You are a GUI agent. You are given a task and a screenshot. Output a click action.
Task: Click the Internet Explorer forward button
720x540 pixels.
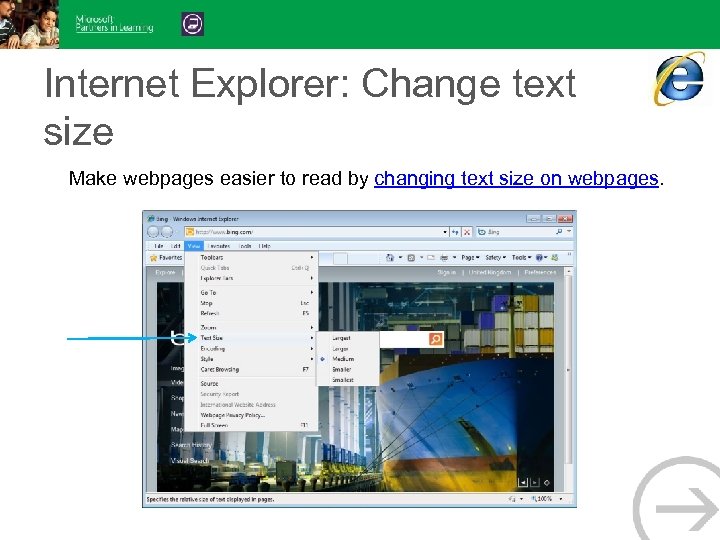167,232
